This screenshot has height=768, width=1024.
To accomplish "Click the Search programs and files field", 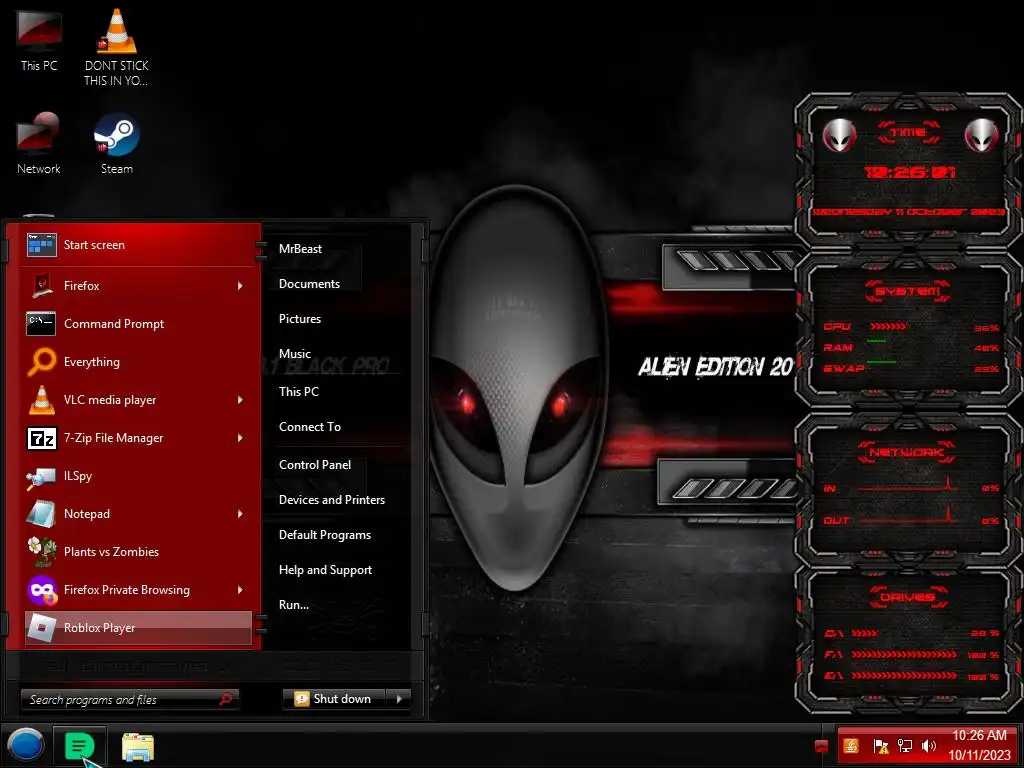I will click(x=129, y=699).
